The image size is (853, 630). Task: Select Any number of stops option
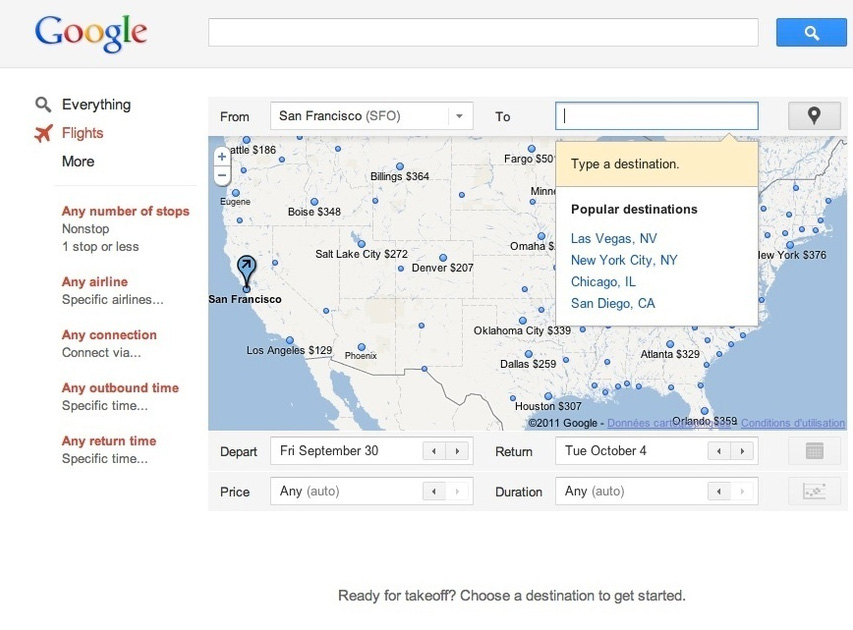click(126, 211)
